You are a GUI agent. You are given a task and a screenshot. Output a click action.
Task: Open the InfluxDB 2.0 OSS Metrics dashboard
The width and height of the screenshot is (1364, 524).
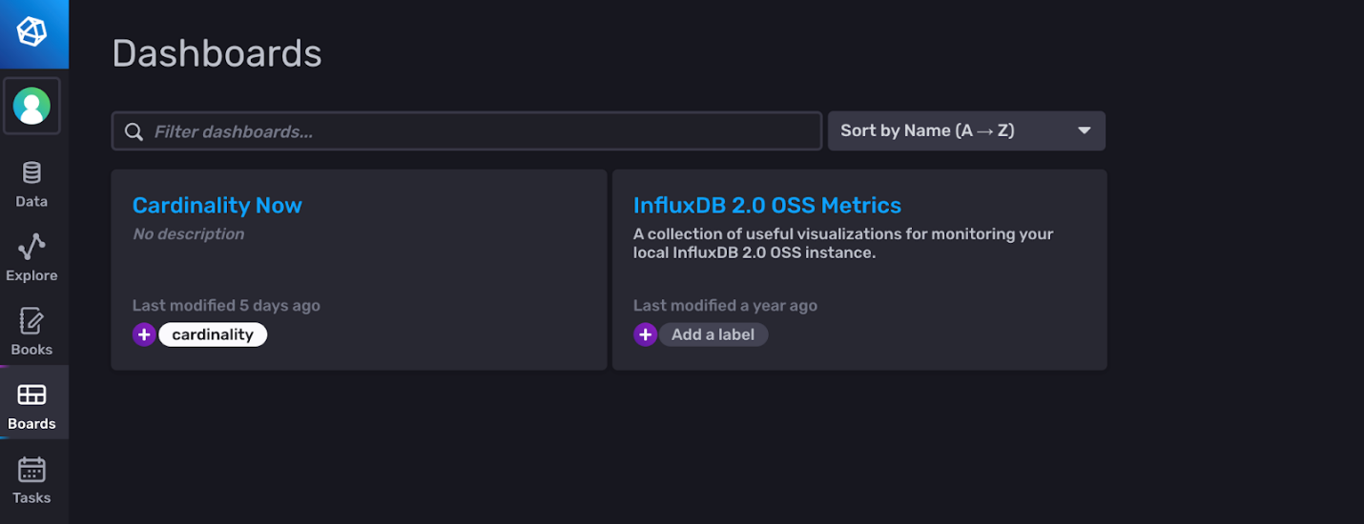[x=767, y=205]
